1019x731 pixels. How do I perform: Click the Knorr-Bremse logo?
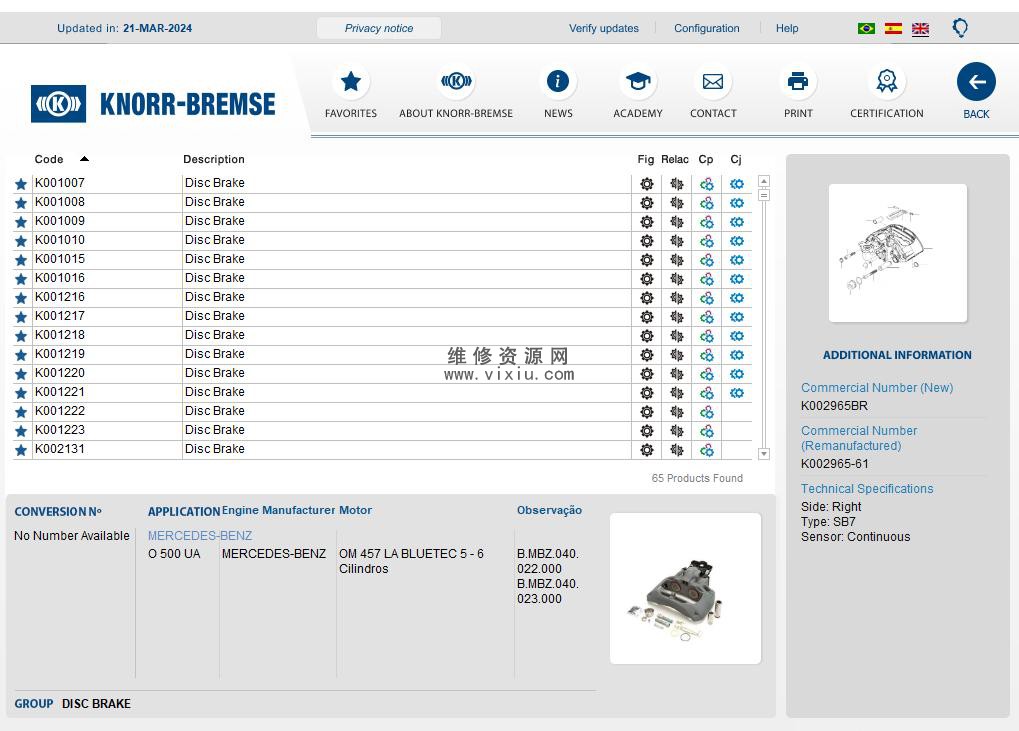(x=153, y=104)
